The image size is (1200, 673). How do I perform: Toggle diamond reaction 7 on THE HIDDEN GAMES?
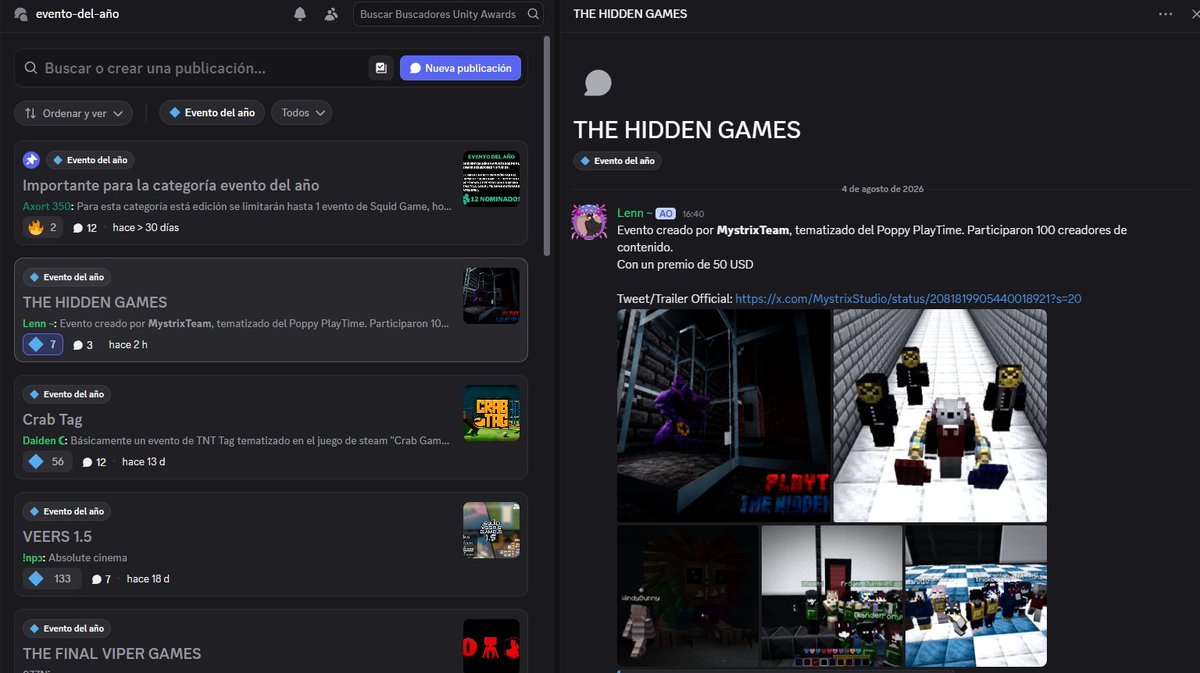click(43, 345)
